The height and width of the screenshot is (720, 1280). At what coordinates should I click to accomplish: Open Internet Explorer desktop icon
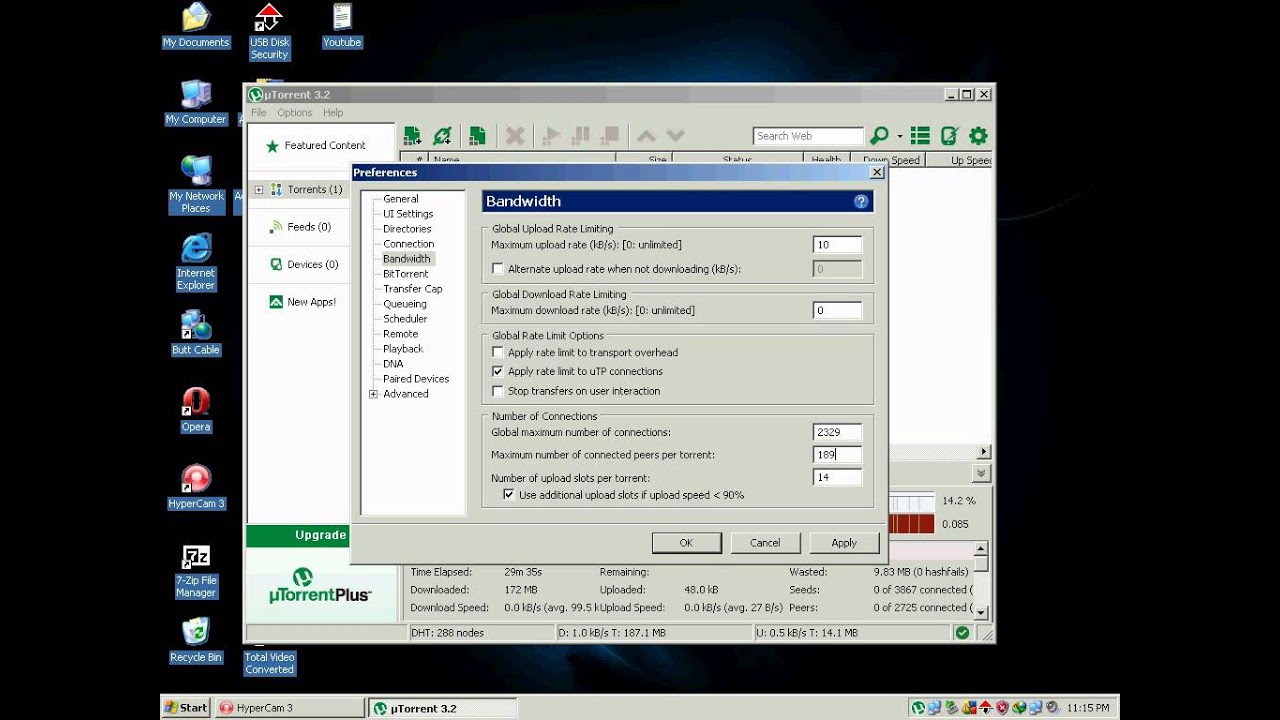pyautogui.click(x=196, y=262)
